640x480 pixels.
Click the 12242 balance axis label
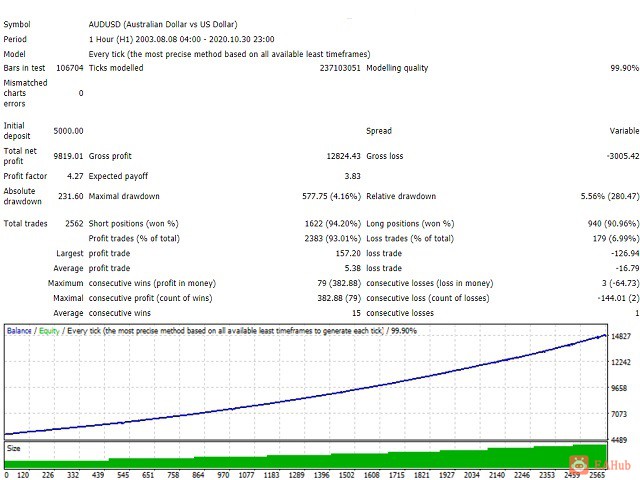point(621,362)
